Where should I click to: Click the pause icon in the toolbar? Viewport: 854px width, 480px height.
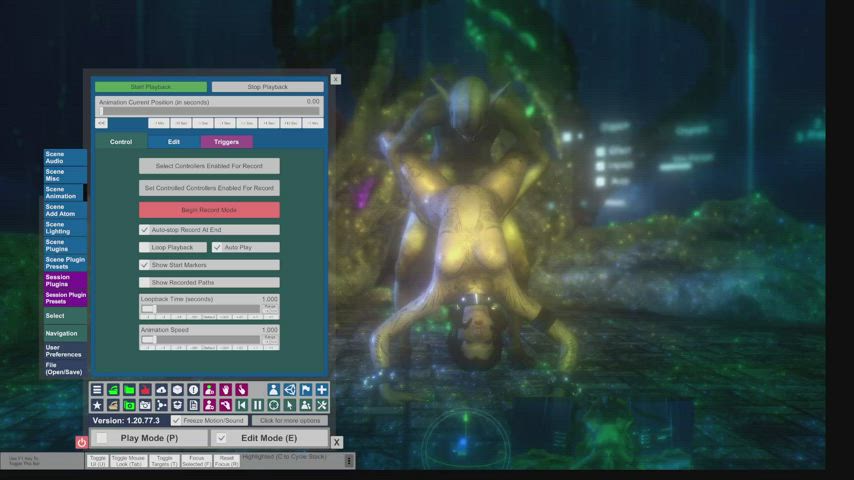258,405
